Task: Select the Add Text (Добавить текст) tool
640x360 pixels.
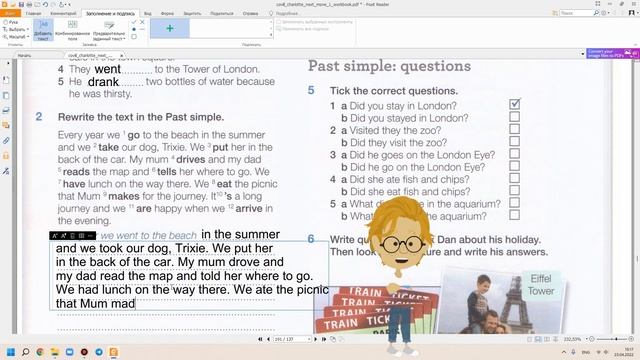Action: [43, 30]
